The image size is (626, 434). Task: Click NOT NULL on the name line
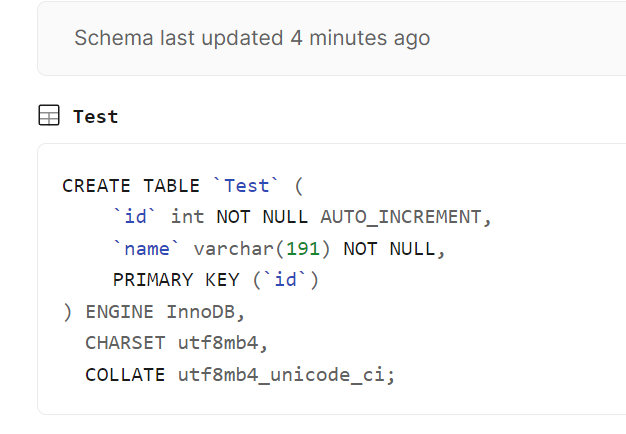tap(389, 249)
